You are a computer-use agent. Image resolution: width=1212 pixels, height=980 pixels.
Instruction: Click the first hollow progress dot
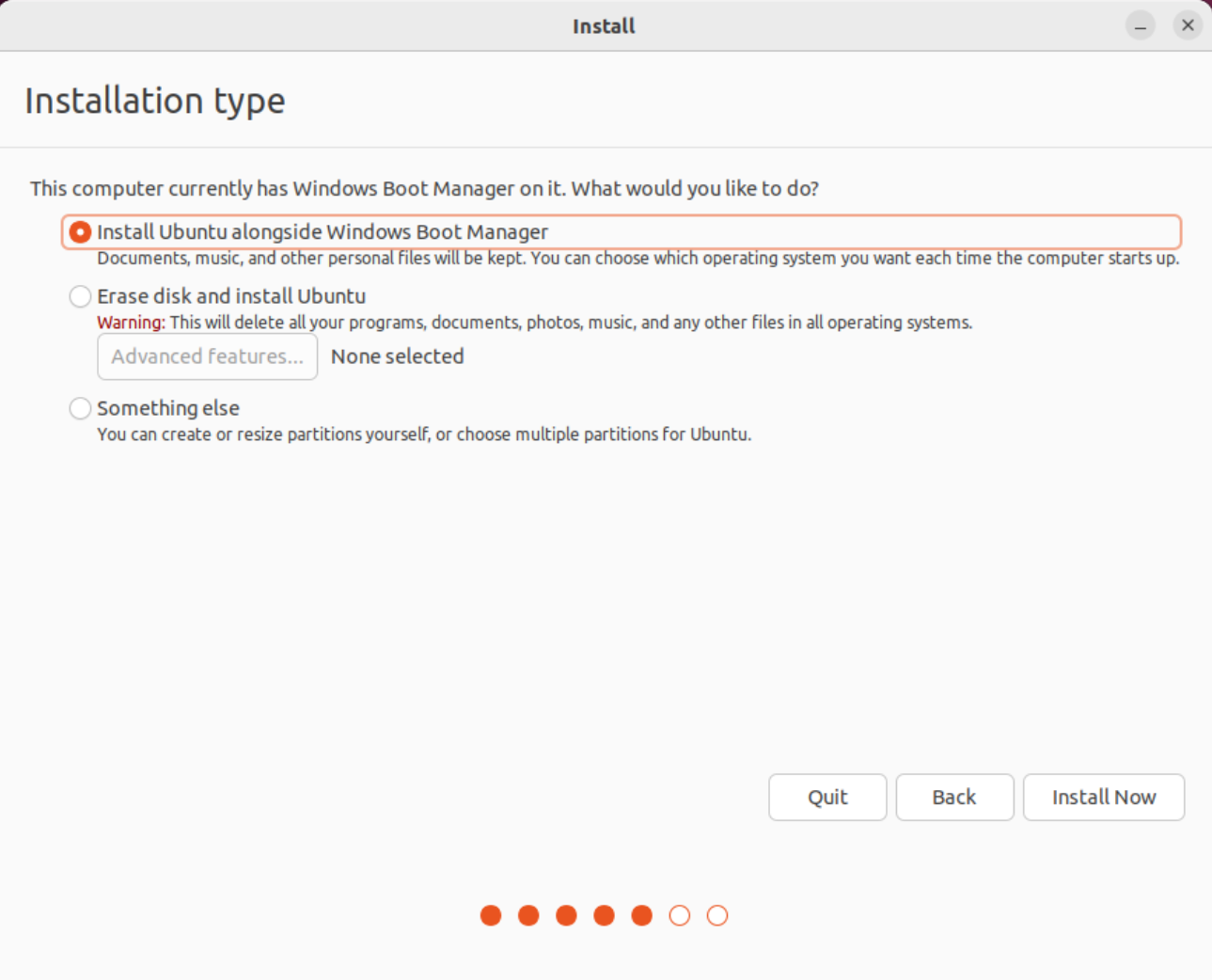[x=680, y=916]
